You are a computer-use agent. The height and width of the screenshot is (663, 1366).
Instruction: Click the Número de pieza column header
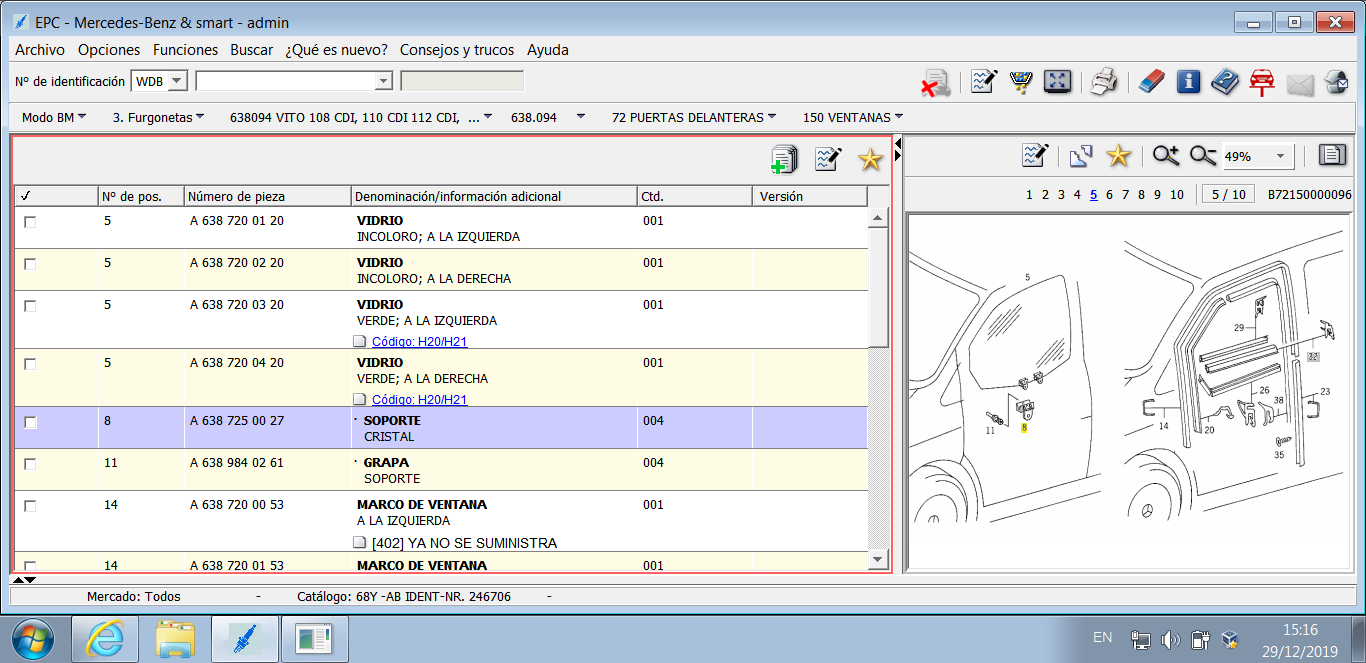tap(267, 196)
